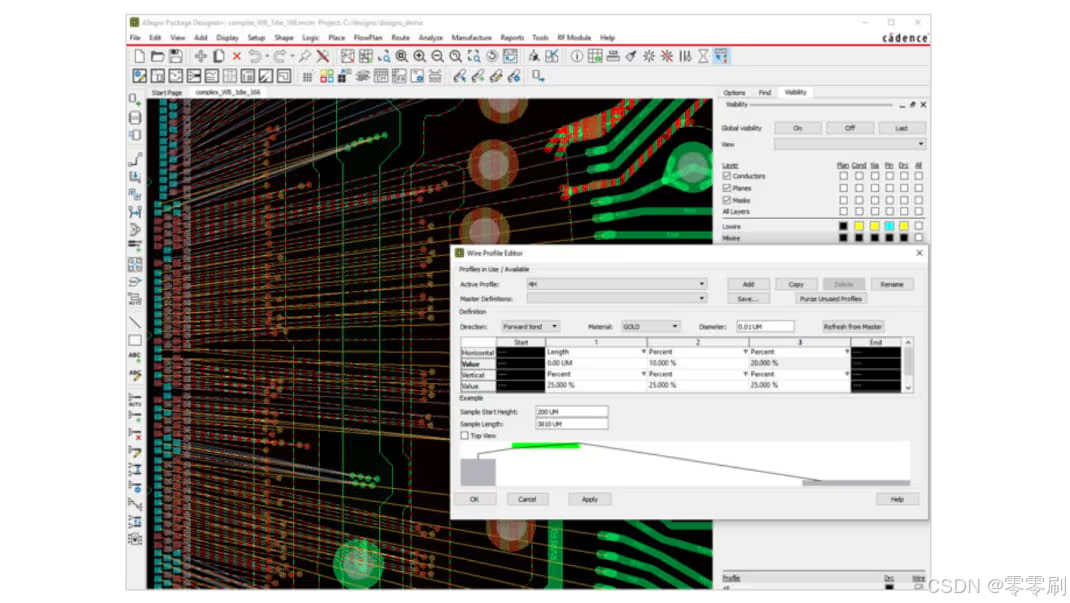Click the Zoom In icon
This screenshot has height=603, width=1070.
tap(420, 56)
